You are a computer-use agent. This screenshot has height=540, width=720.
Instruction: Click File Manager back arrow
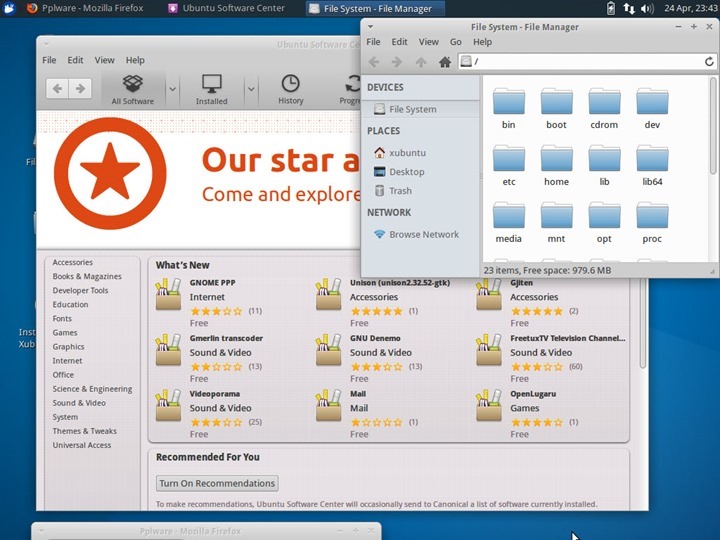coord(374,62)
